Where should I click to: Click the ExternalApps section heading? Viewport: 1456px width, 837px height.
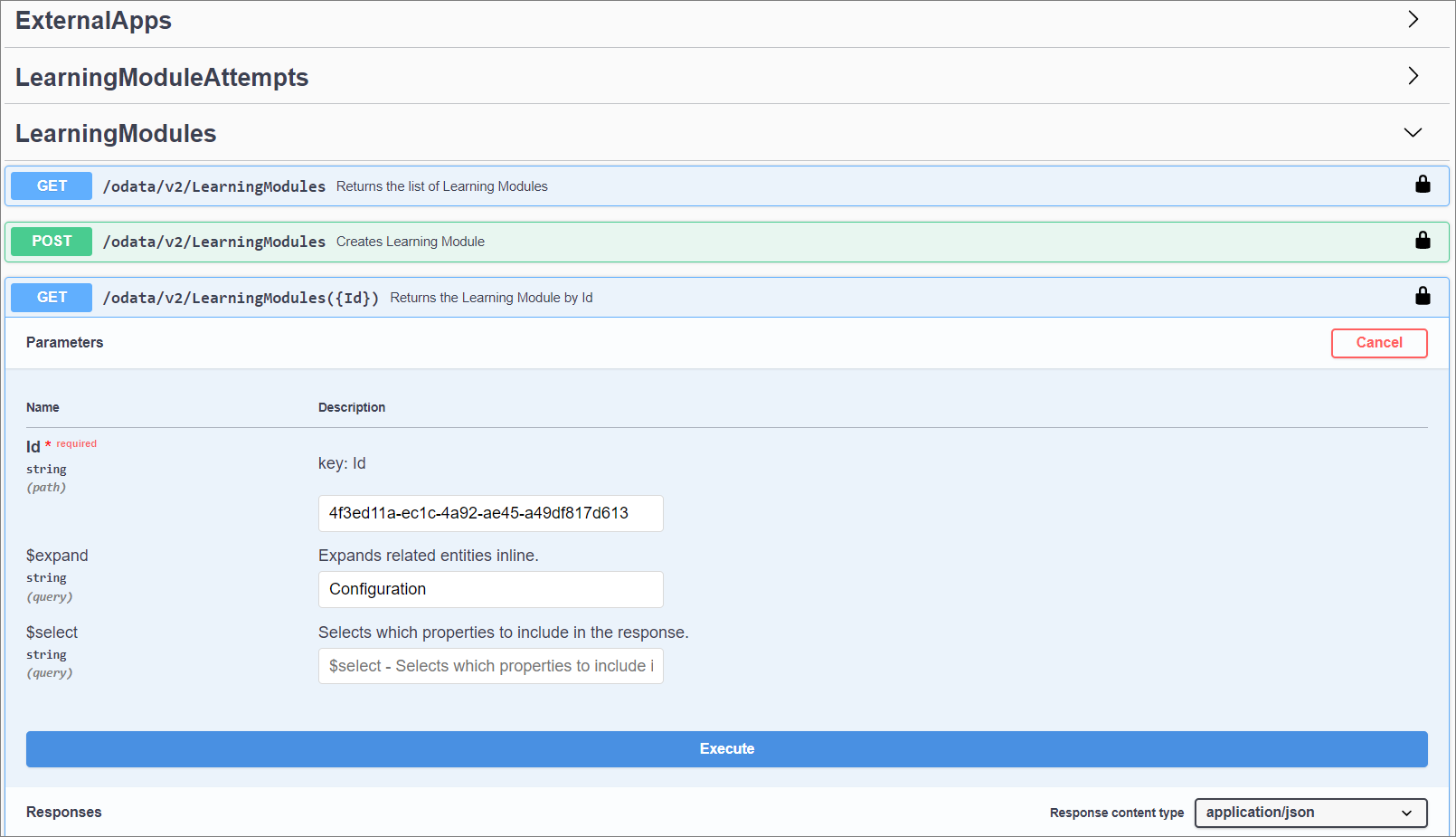point(93,21)
